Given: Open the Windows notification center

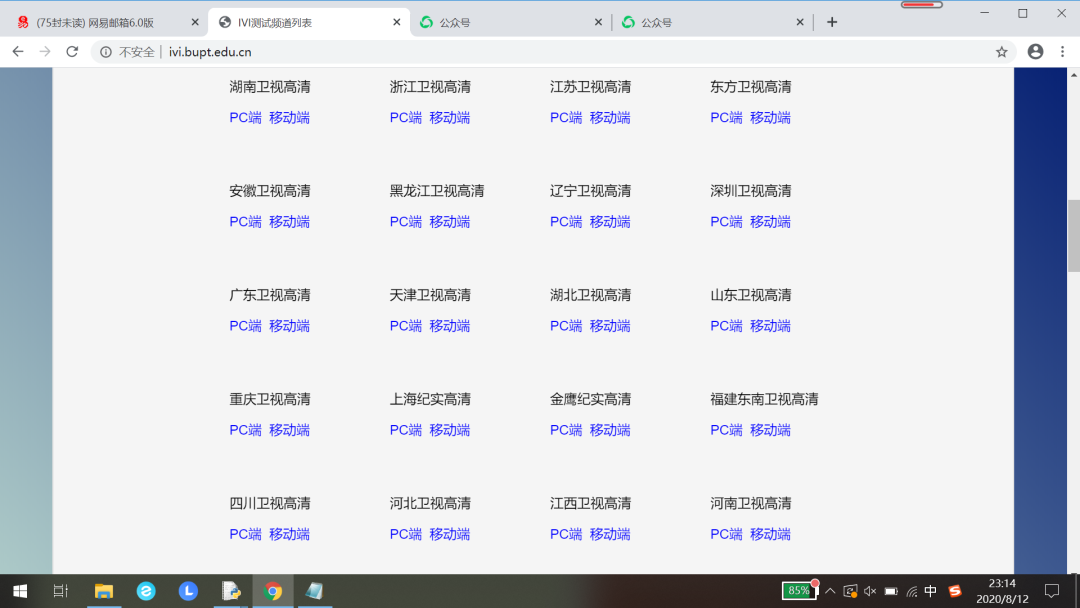Looking at the screenshot, I should [1052, 591].
